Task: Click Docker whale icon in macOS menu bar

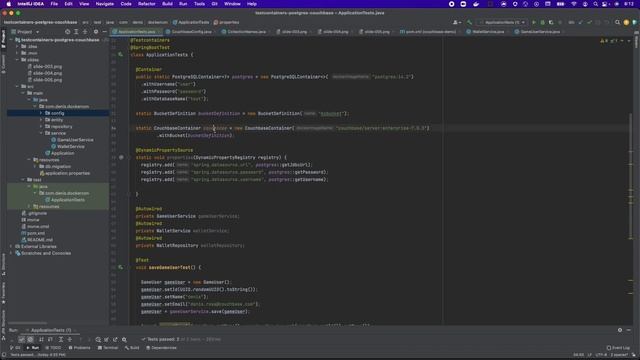Action: point(476,4)
